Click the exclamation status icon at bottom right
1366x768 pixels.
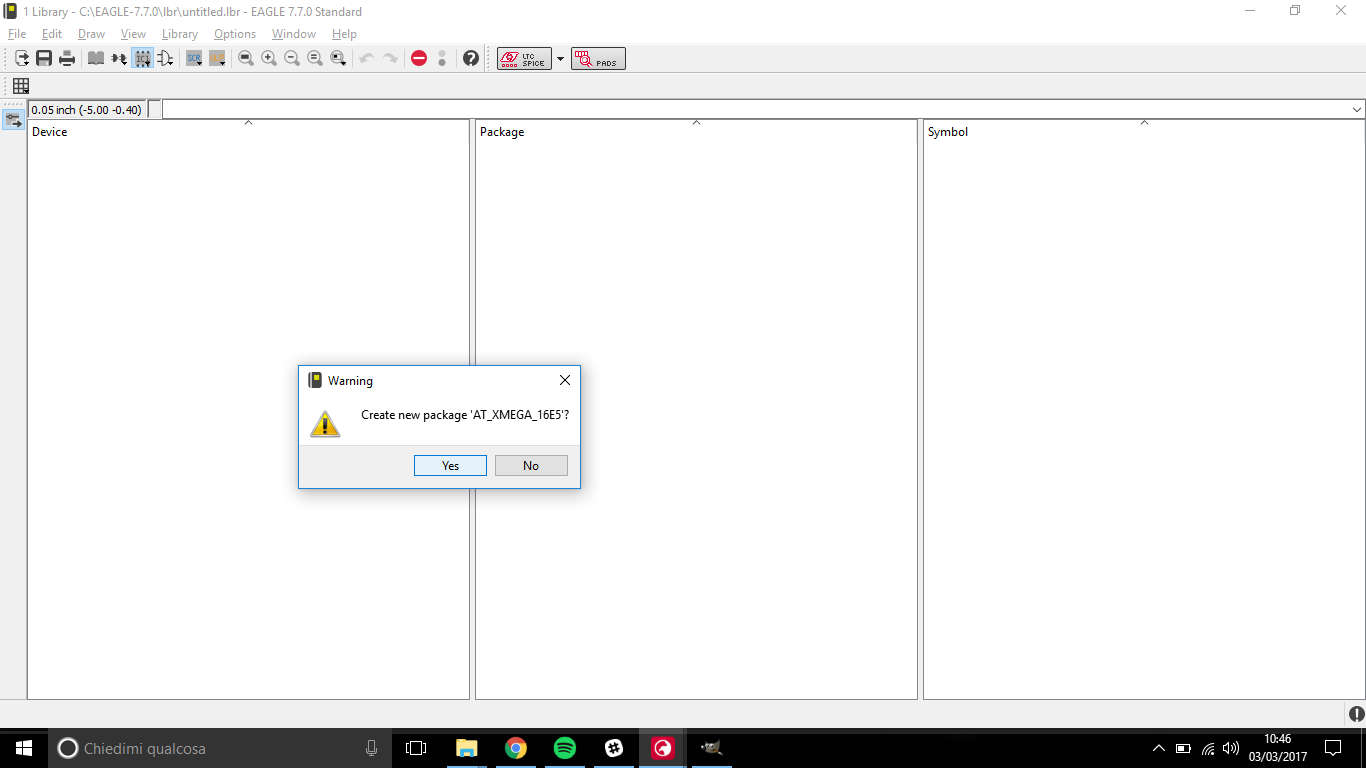(1356, 713)
